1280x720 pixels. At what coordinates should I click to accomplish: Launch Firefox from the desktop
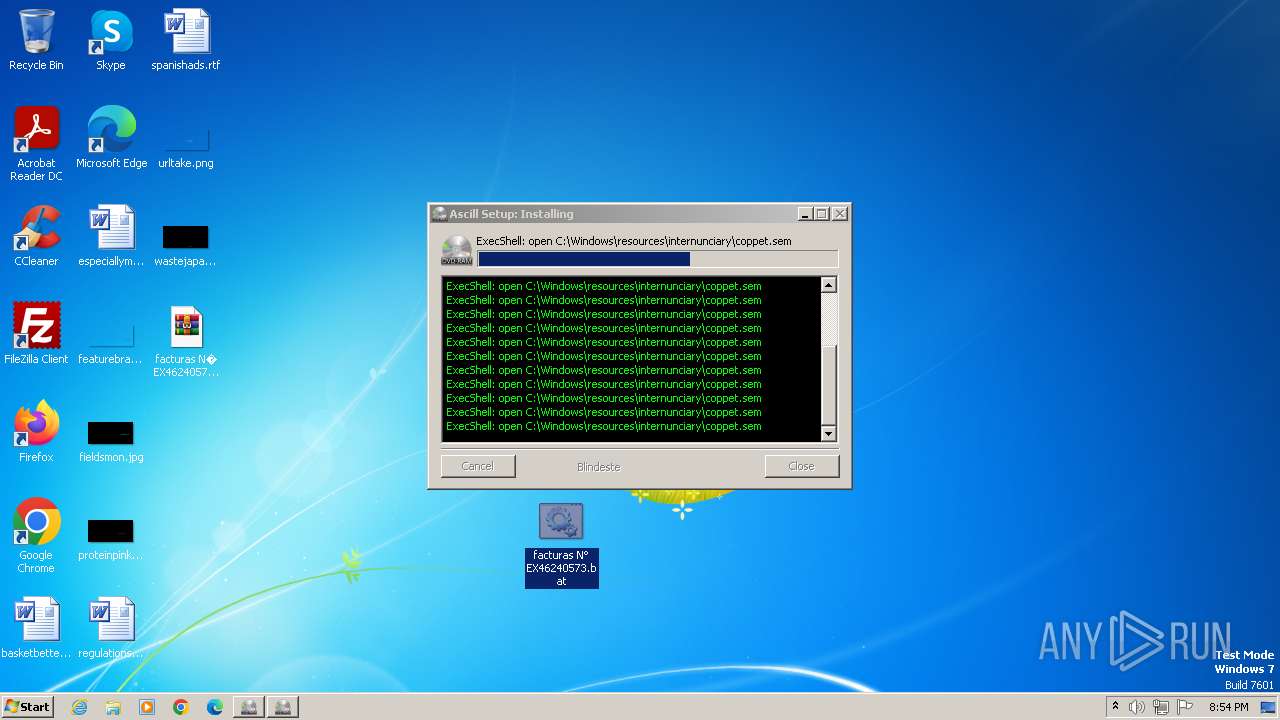tap(36, 432)
